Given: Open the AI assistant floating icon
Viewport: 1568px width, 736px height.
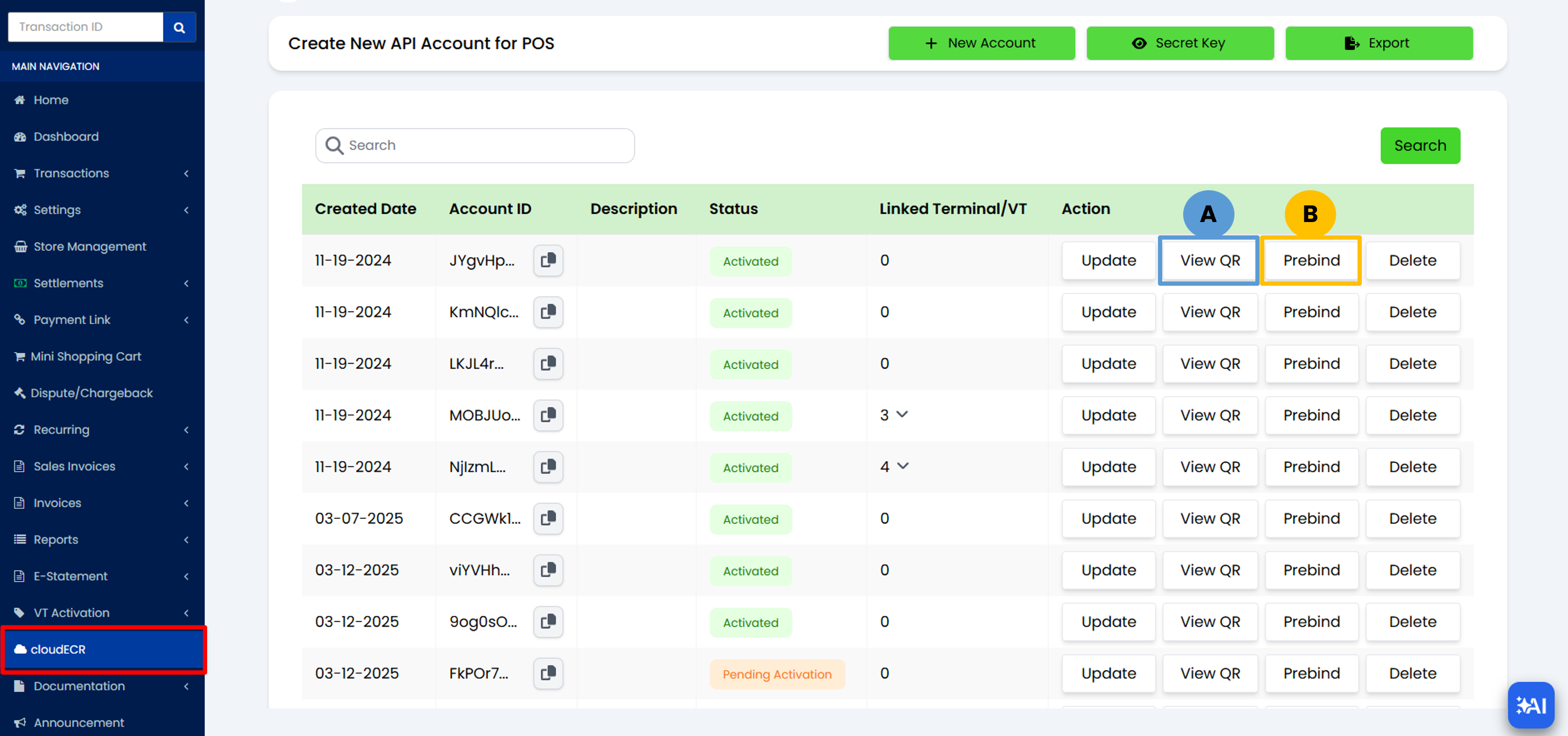Looking at the screenshot, I should click(1530, 705).
